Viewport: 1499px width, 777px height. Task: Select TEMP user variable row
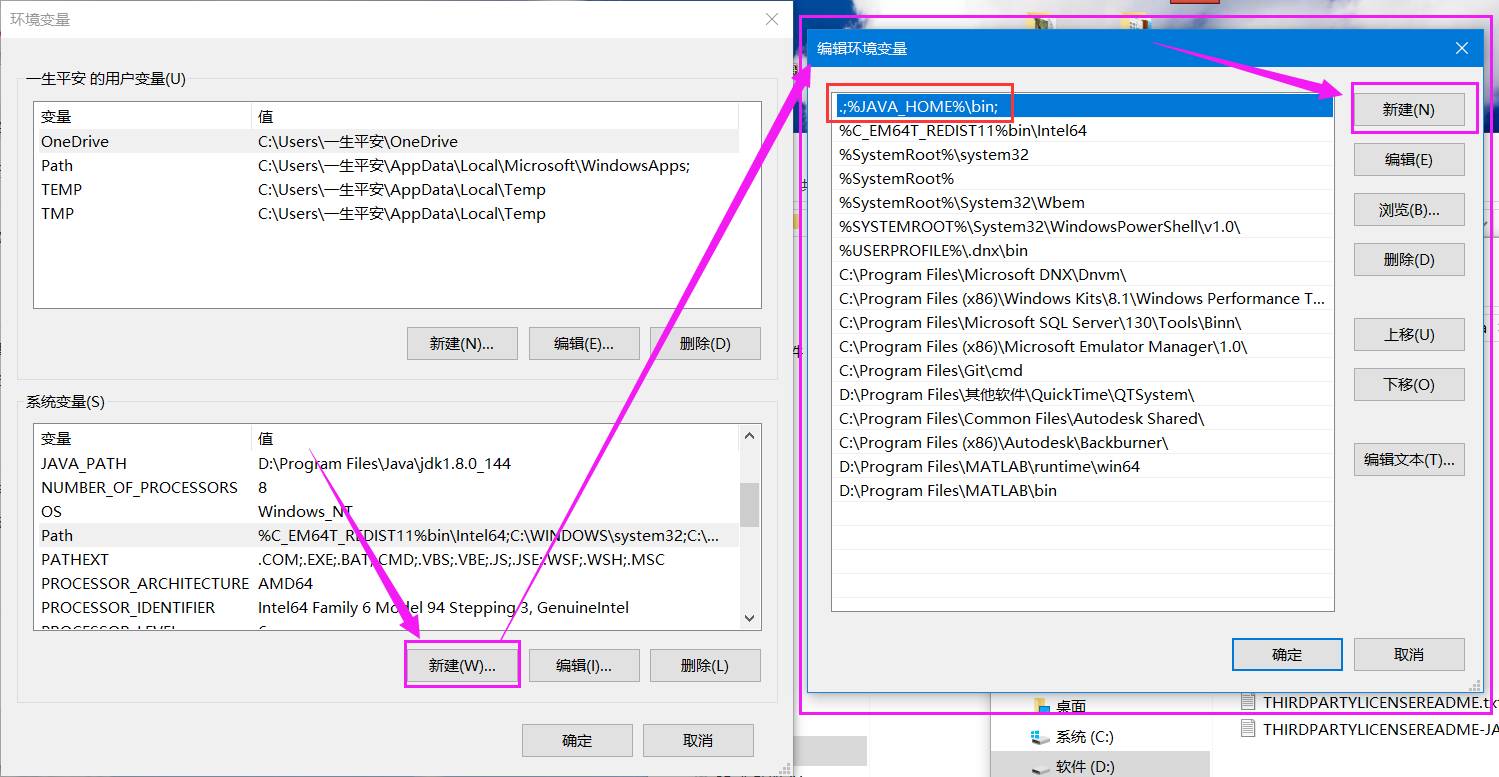pyautogui.click(x=387, y=190)
